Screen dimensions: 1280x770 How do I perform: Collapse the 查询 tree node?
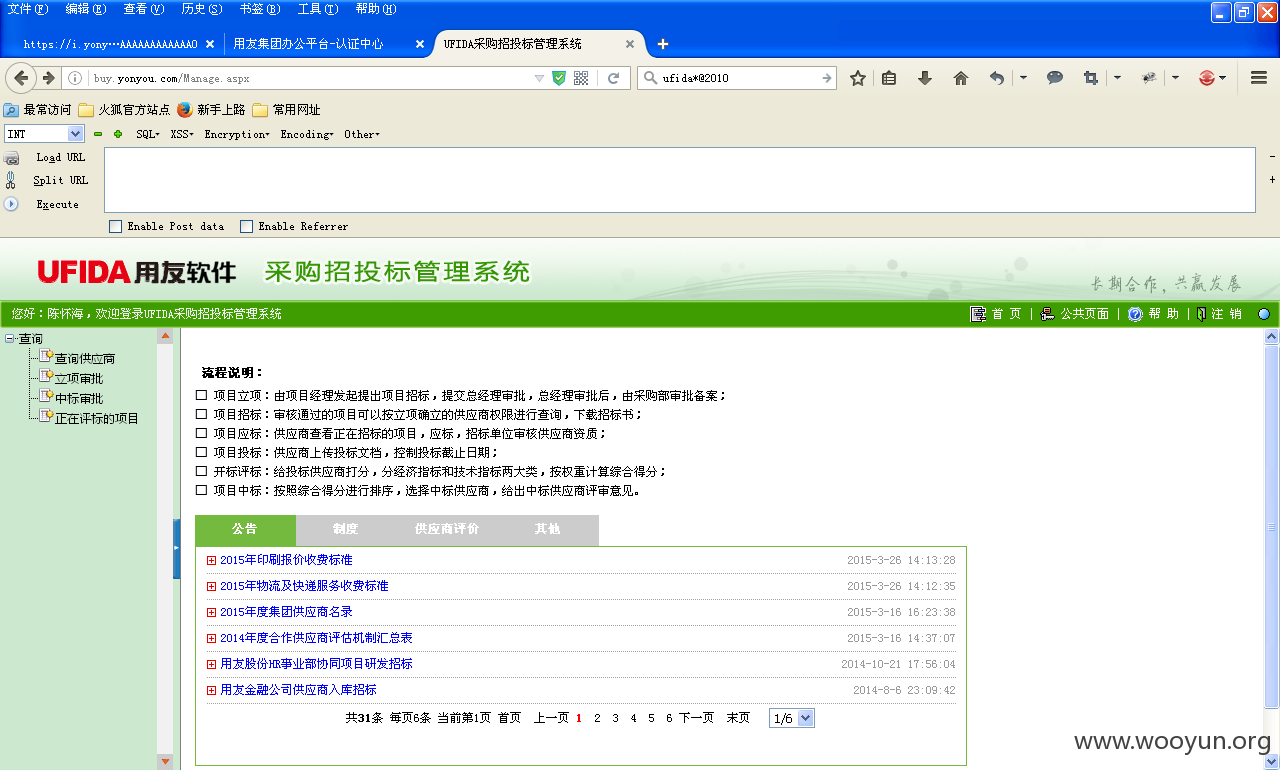point(10,339)
